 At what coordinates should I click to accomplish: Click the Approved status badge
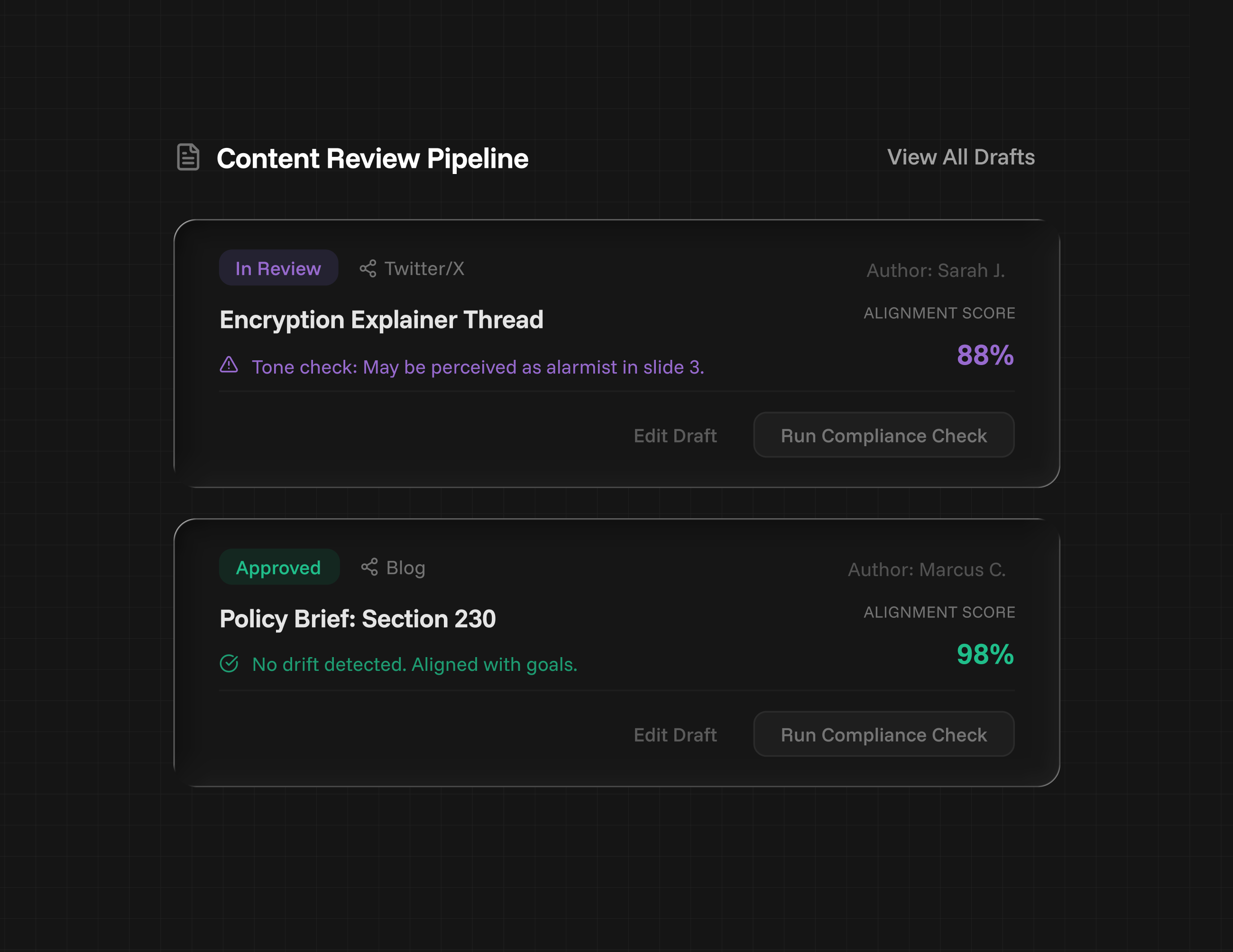(x=279, y=567)
